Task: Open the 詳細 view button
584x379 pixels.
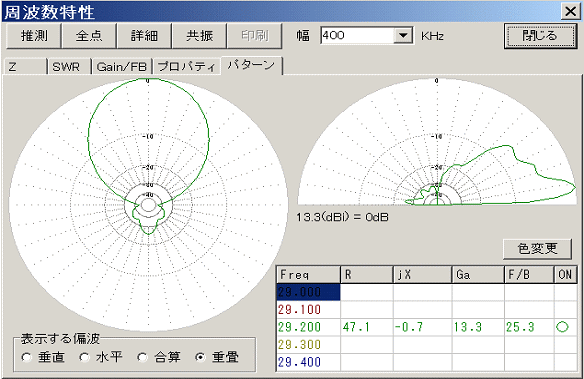Action: 144,36
